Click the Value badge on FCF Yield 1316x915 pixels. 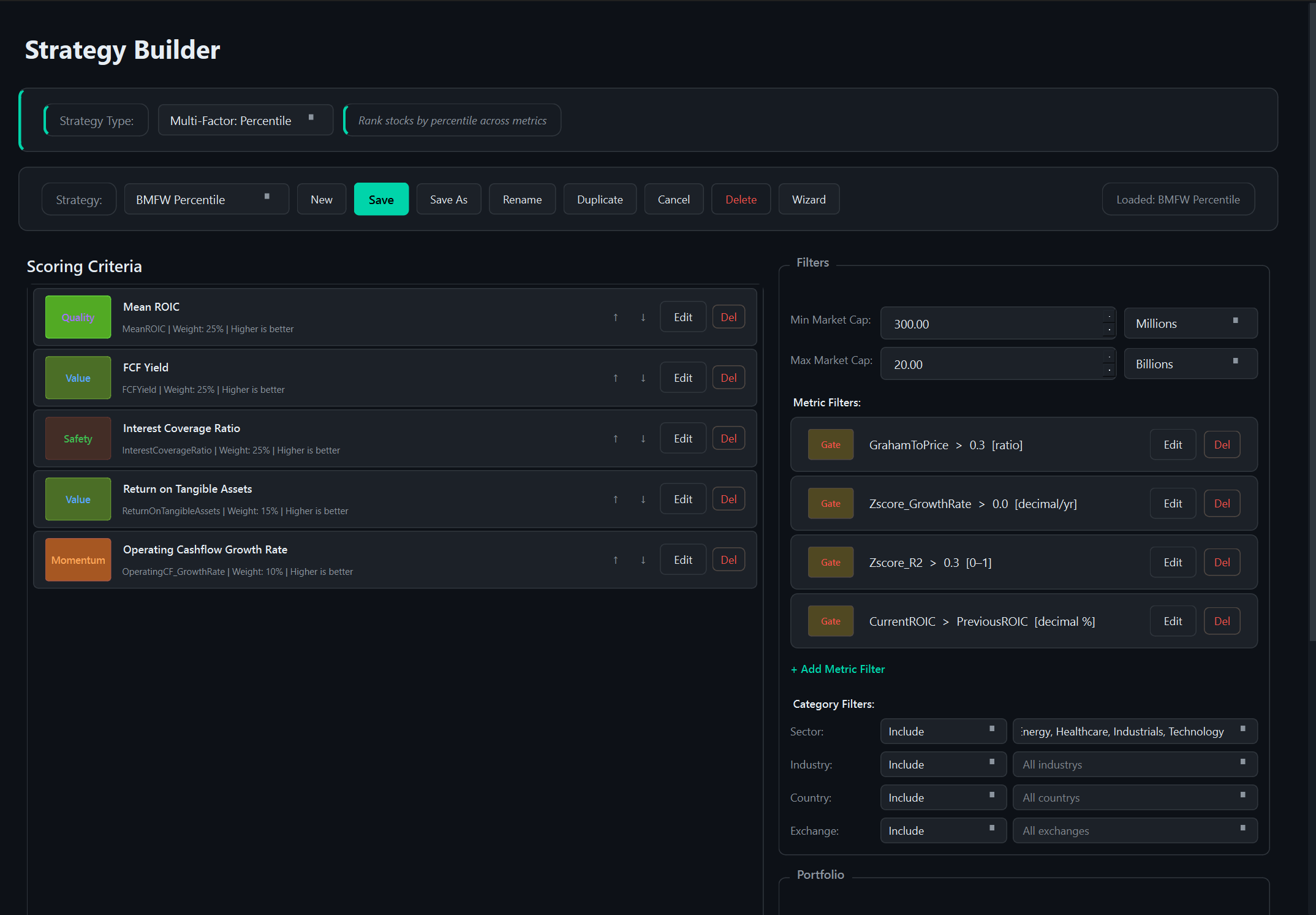click(77, 378)
